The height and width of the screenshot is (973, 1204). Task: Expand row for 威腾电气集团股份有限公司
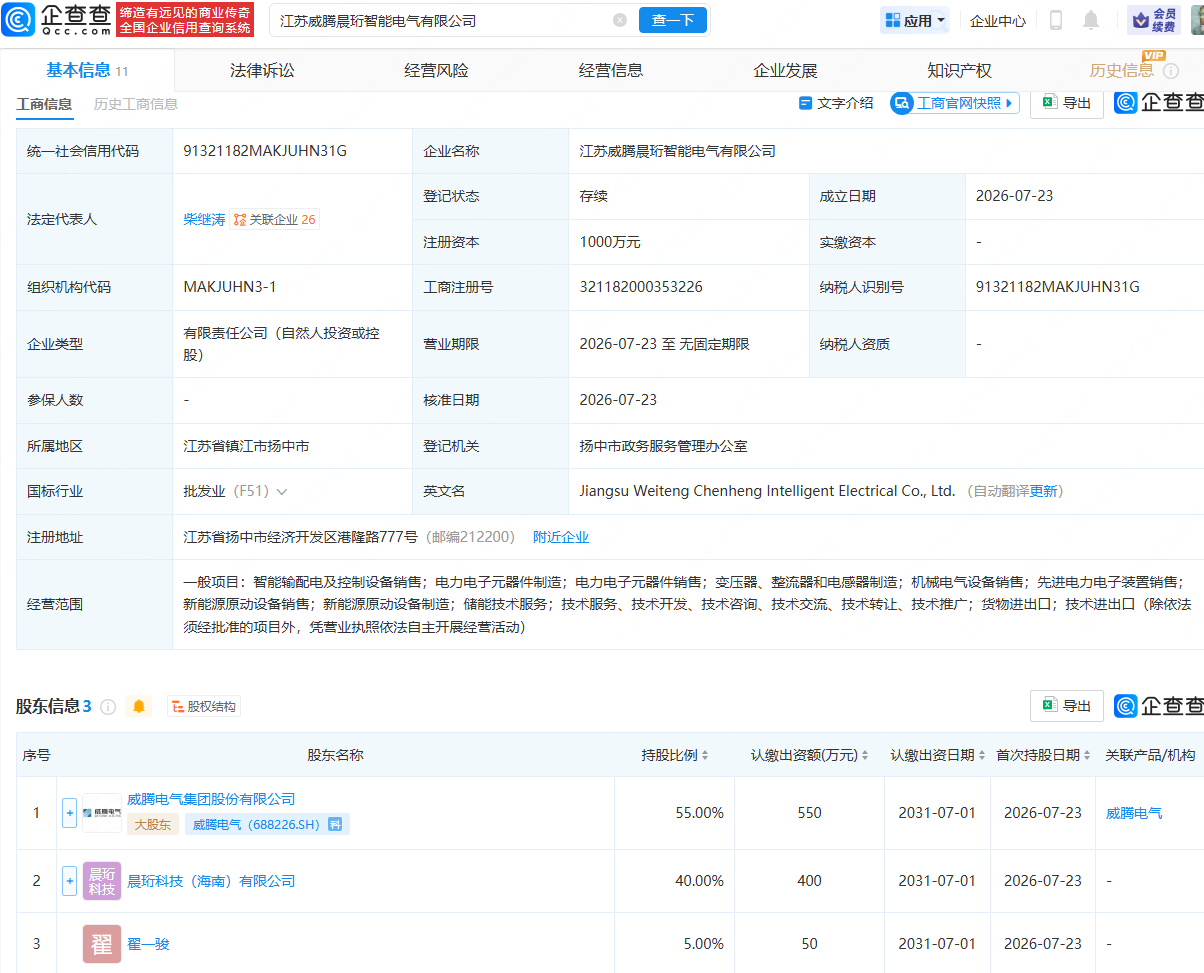click(x=69, y=813)
